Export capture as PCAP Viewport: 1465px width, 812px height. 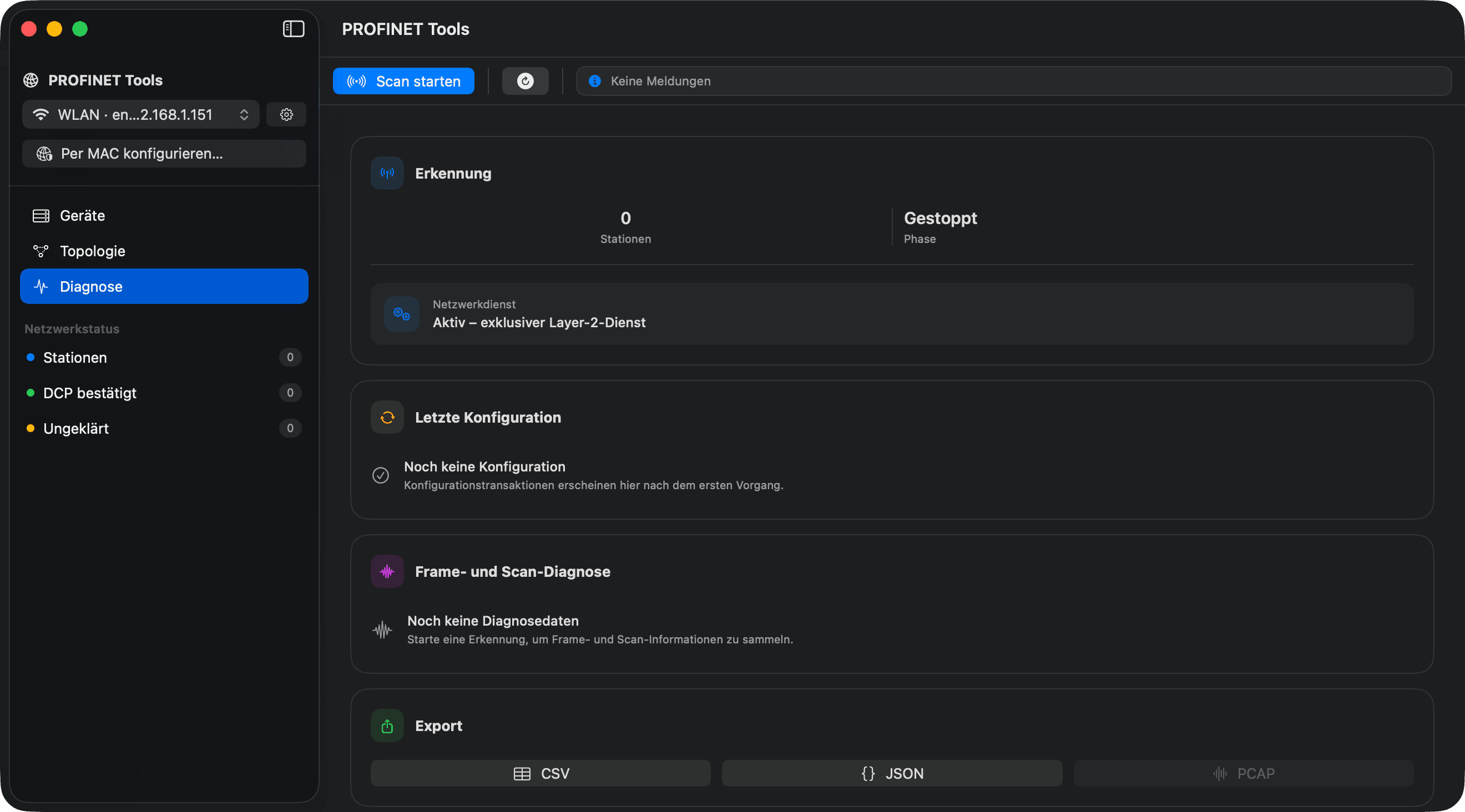click(x=1243, y=773)
